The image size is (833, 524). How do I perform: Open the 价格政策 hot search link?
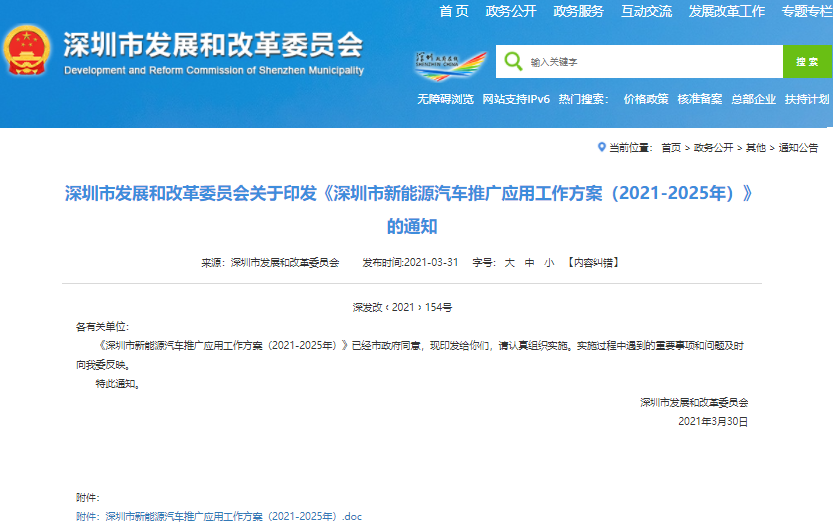click(646, 99)
